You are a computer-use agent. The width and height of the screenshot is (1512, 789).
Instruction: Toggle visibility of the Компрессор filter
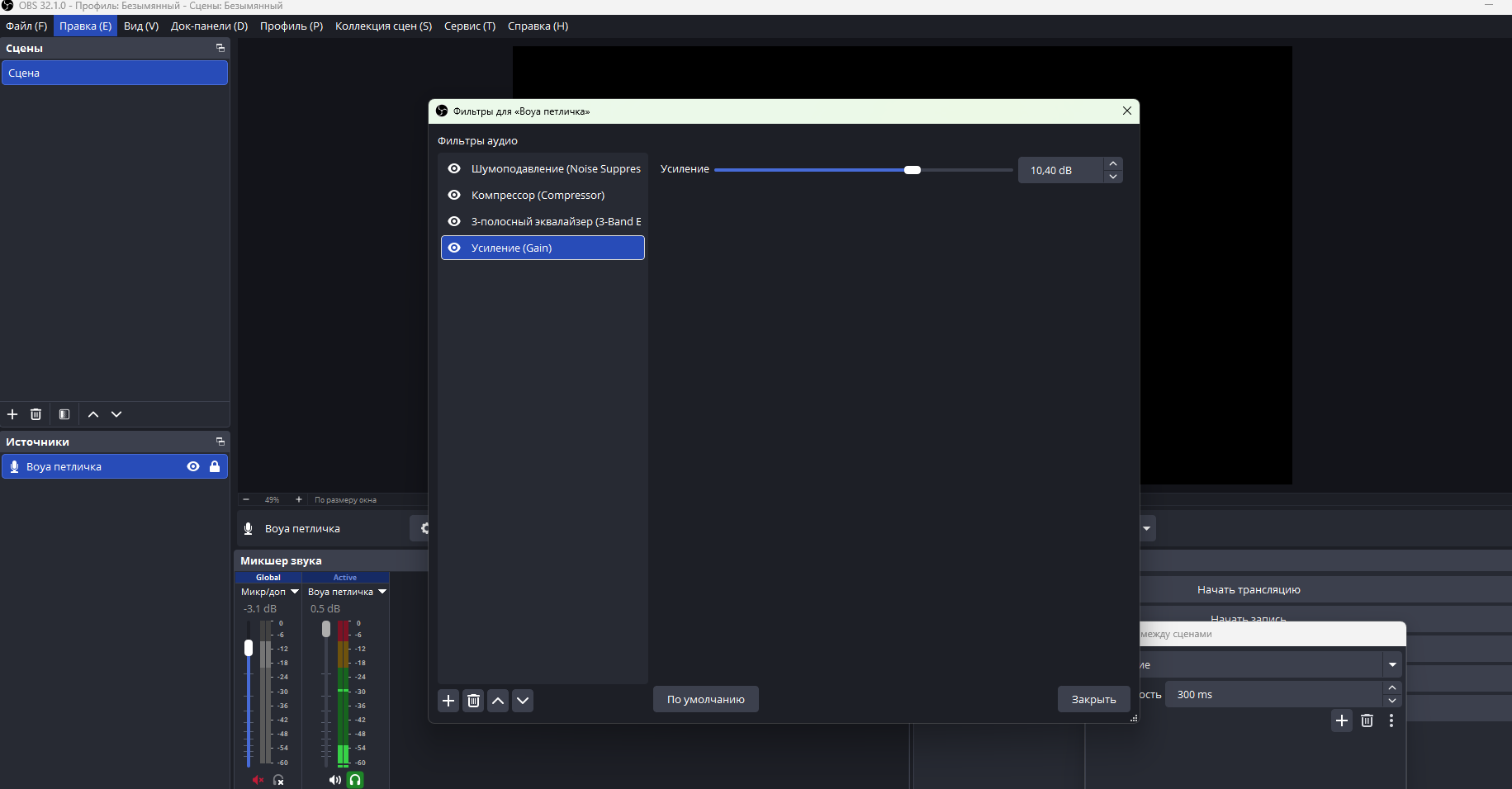click(x=454, y=195)
